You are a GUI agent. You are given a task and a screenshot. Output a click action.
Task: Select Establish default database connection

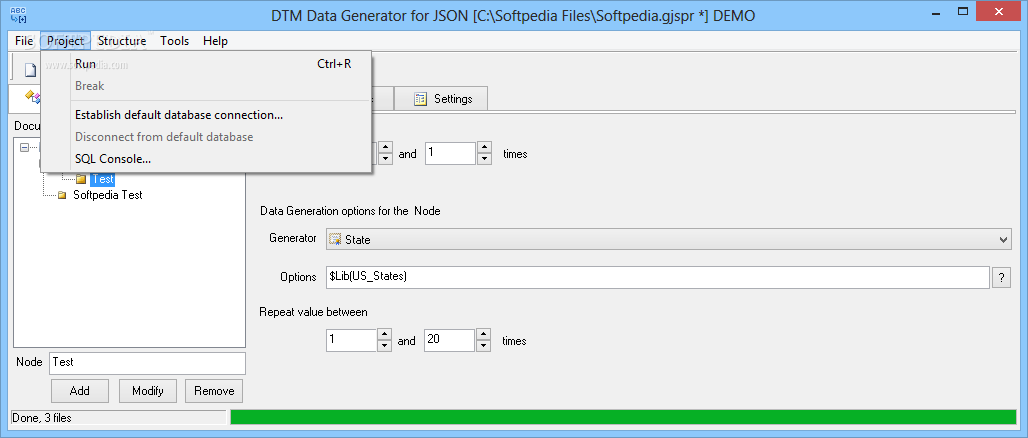coord(207,115)
